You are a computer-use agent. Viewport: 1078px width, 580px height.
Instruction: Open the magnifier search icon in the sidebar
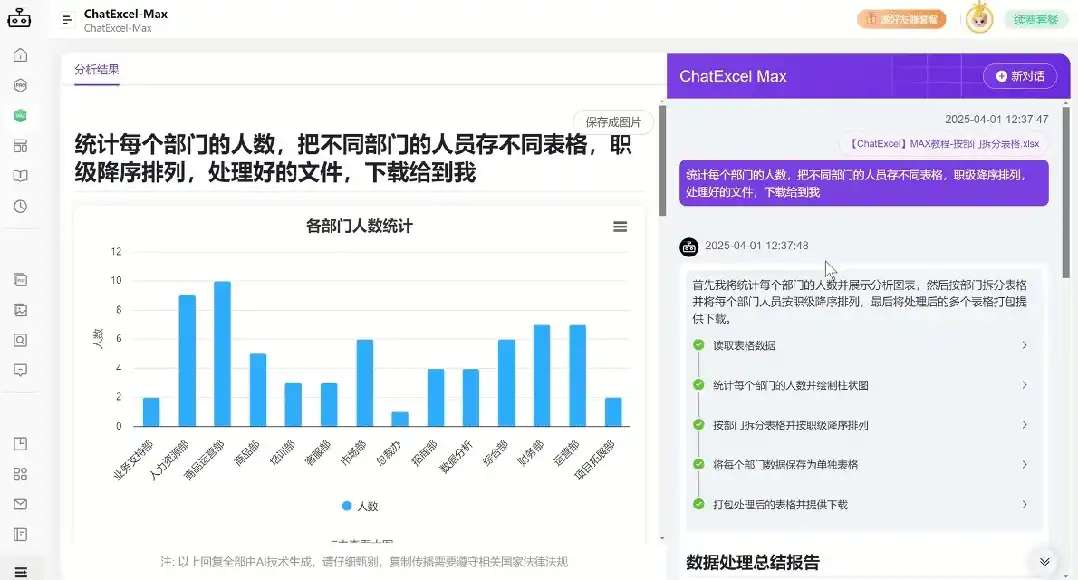pyautogui.click(x=21, y=340)
